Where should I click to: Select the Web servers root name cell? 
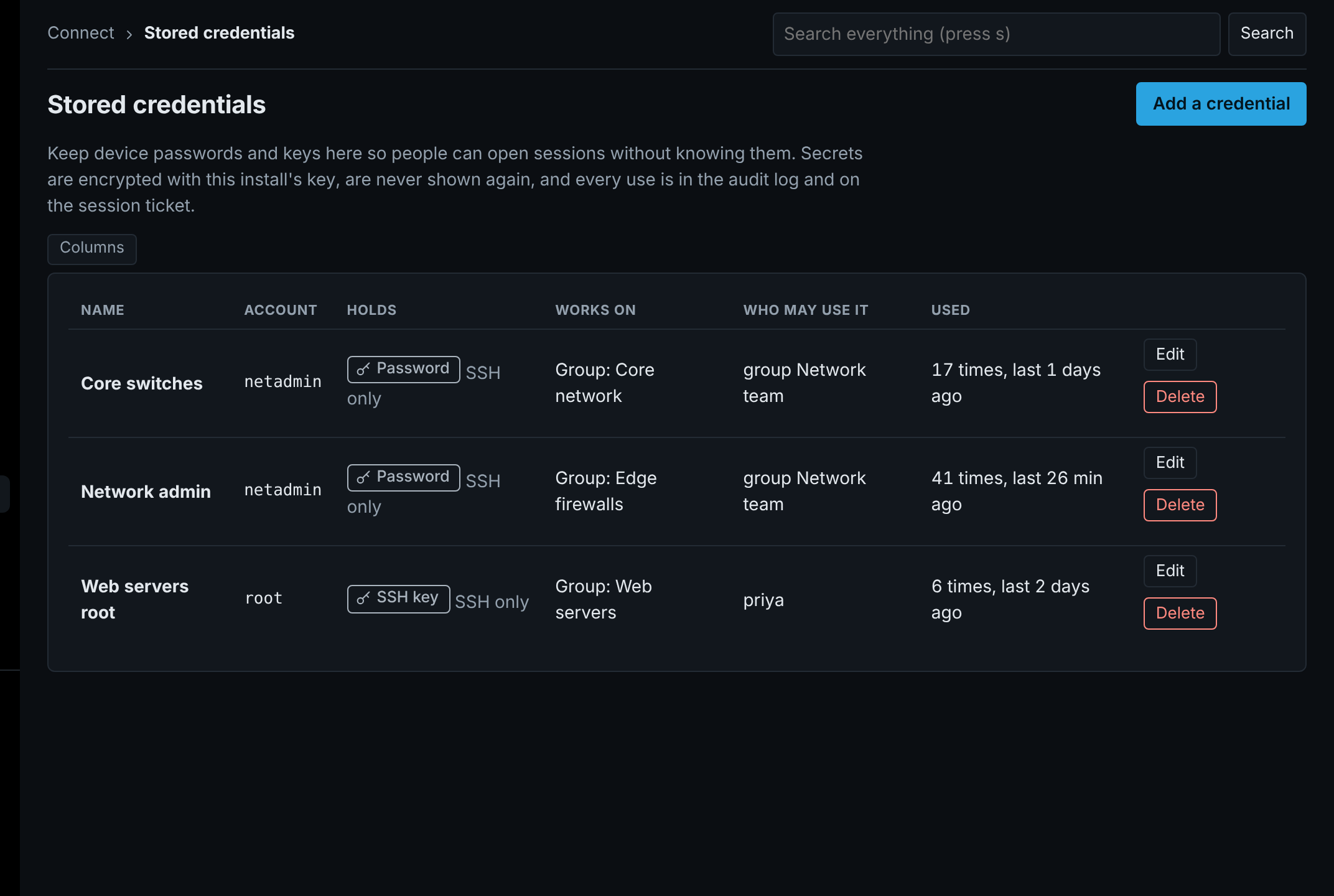point(134,599)
